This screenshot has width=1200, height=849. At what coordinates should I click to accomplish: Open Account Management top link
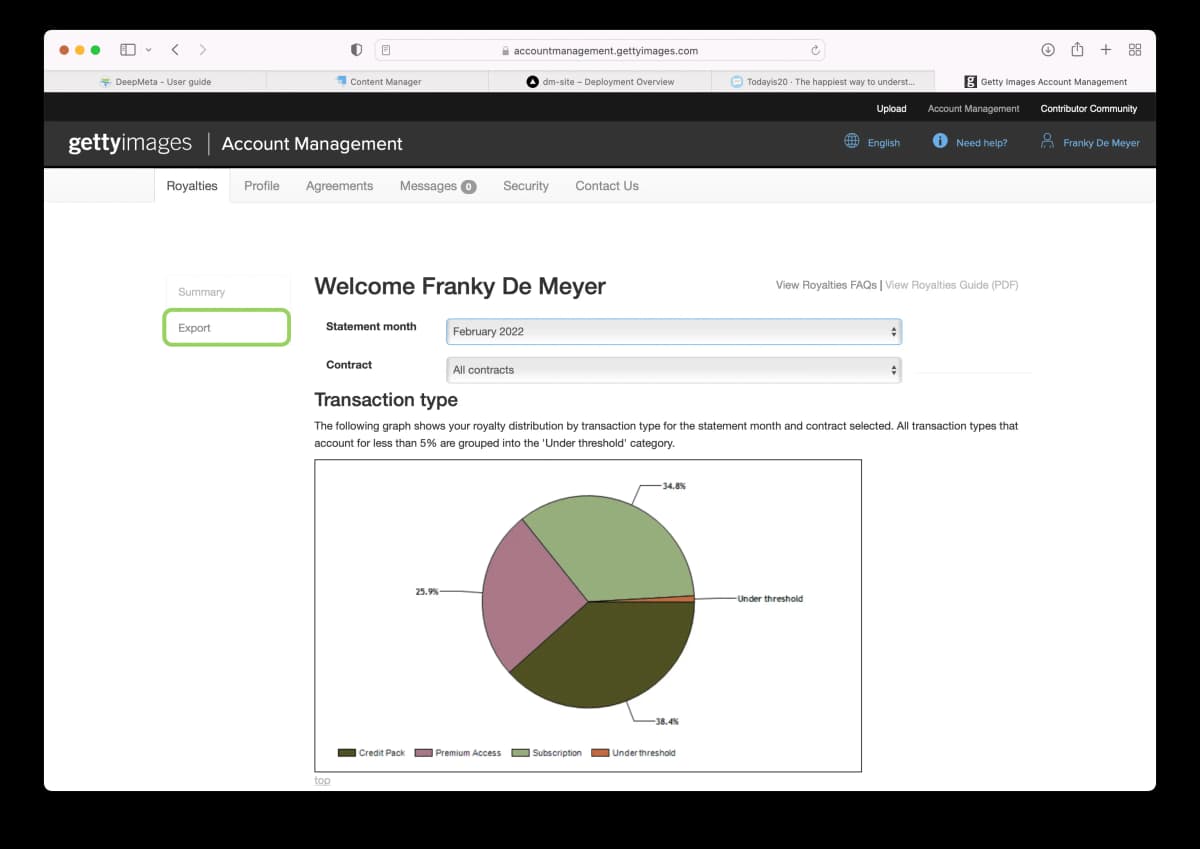click(x=973, y=108)
